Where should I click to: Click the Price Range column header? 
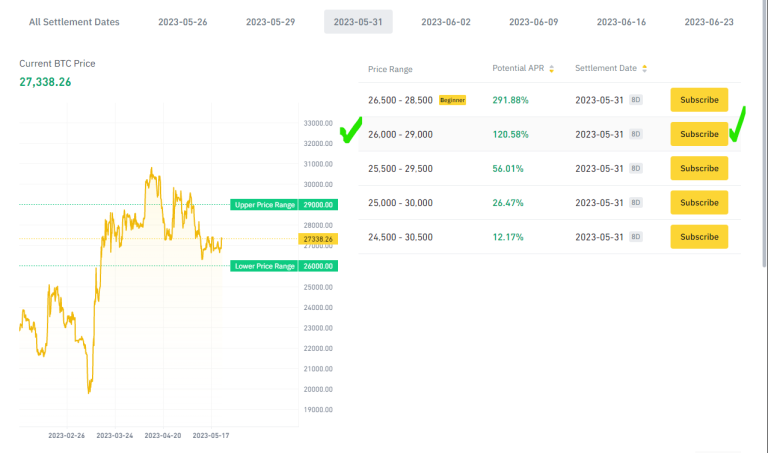(390, 69)
